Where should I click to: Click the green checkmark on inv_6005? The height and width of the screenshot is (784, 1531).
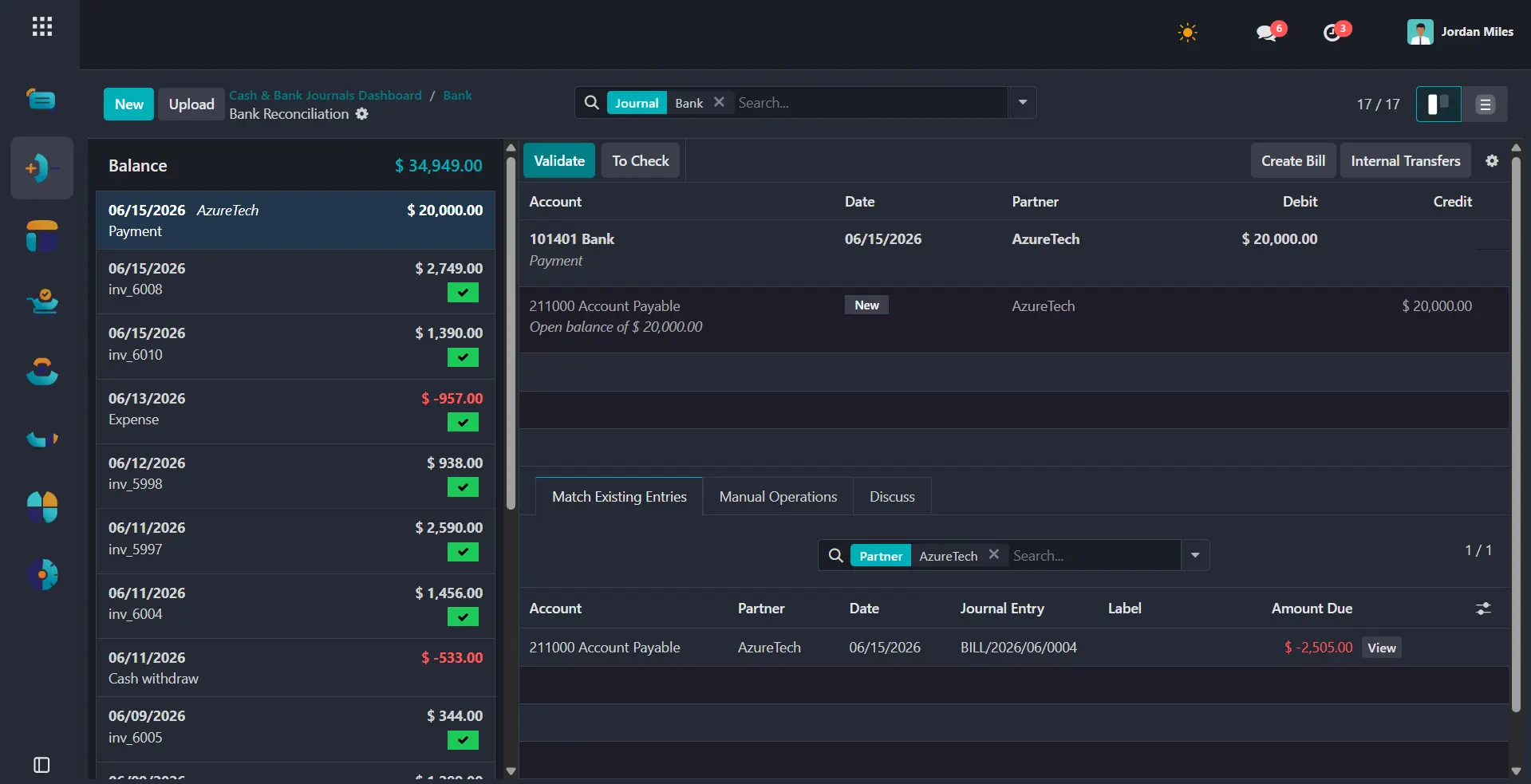click(463, 740)
